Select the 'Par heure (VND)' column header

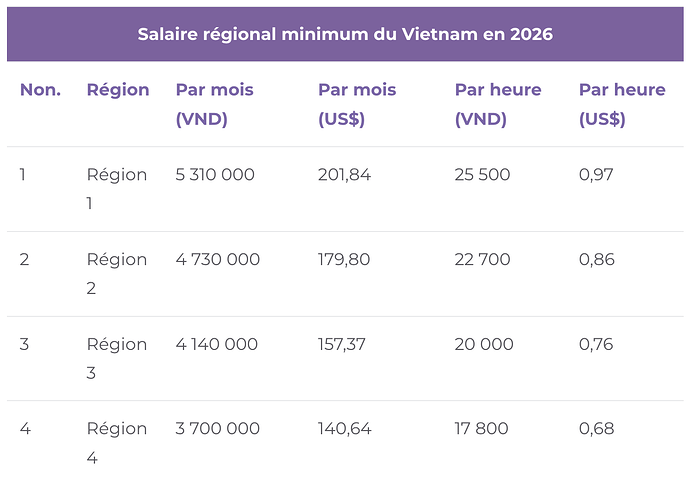(498, 105)
